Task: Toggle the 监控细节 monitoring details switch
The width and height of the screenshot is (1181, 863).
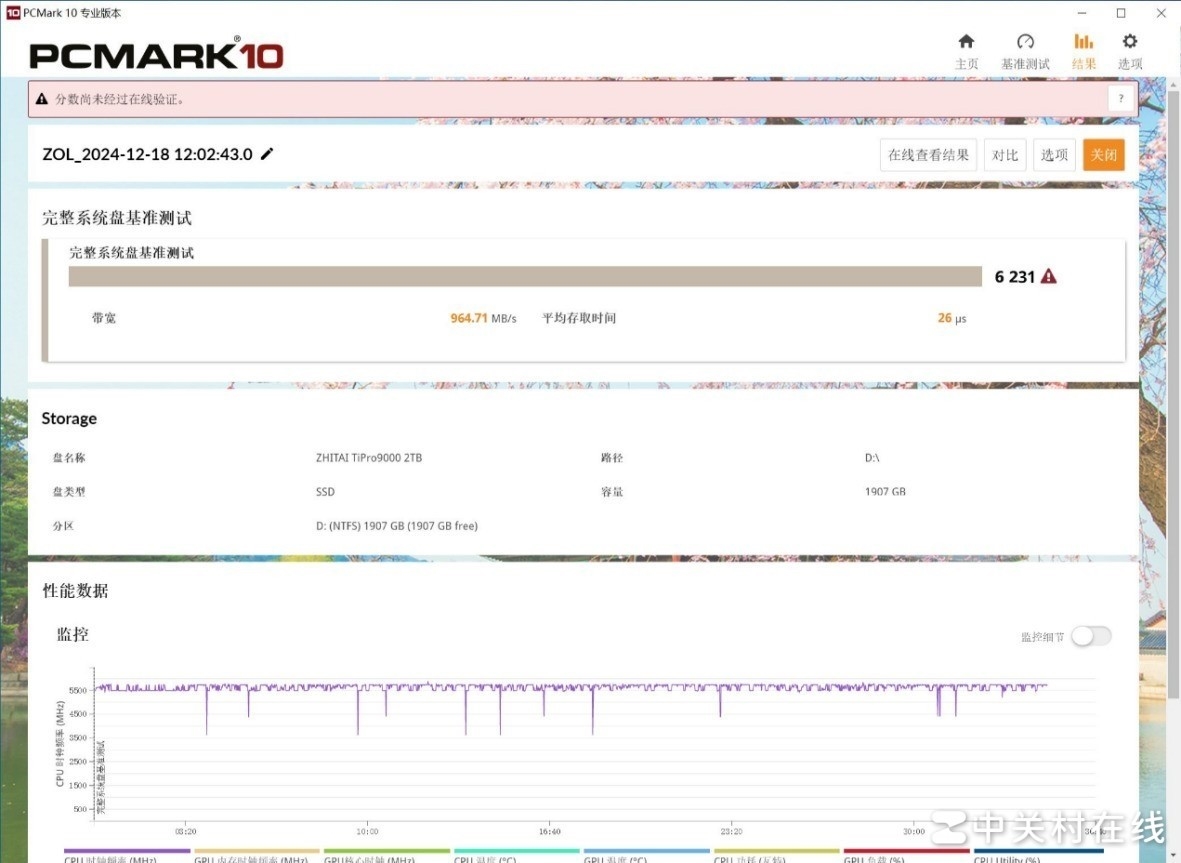Action: [1091, 636]
